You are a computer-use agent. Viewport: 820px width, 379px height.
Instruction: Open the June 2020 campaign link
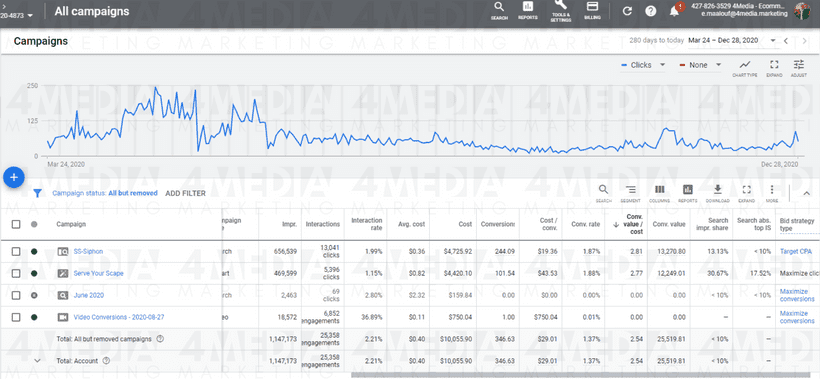pyautogui.click(x=88, y=295)
